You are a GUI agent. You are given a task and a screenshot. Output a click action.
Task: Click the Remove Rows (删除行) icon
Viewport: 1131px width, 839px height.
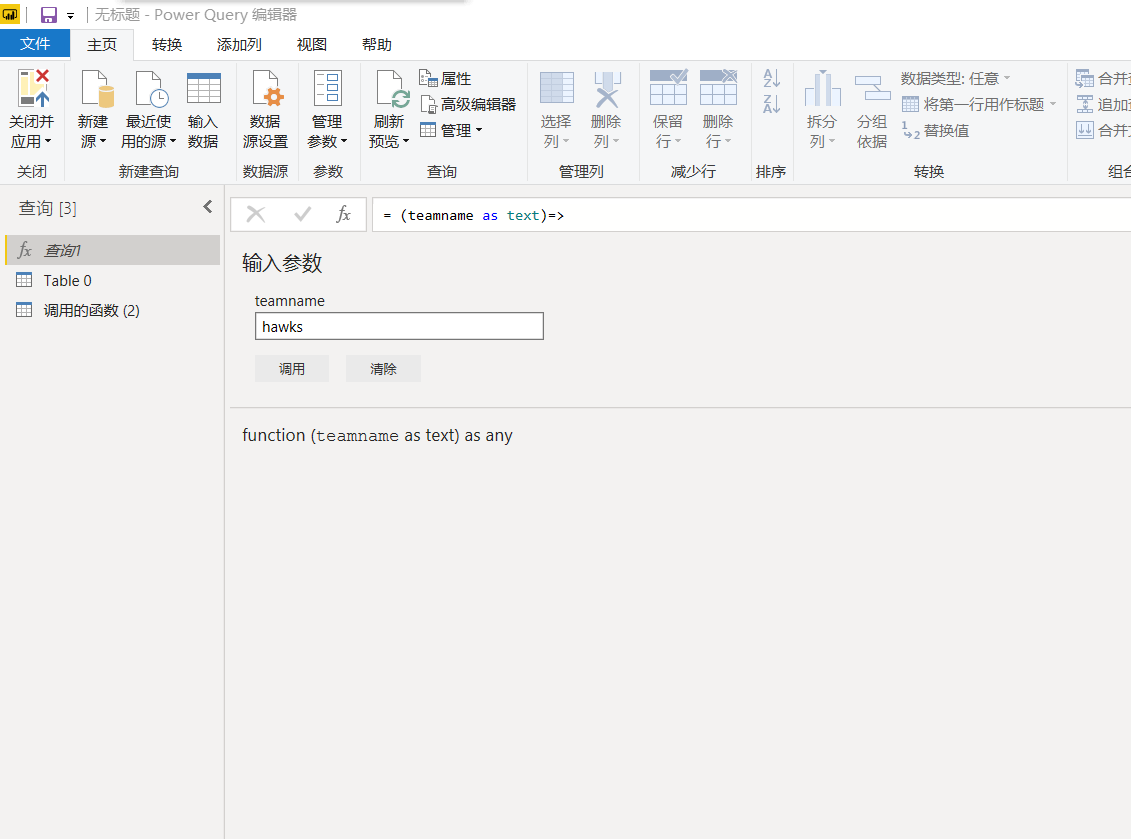coord(718,87)
